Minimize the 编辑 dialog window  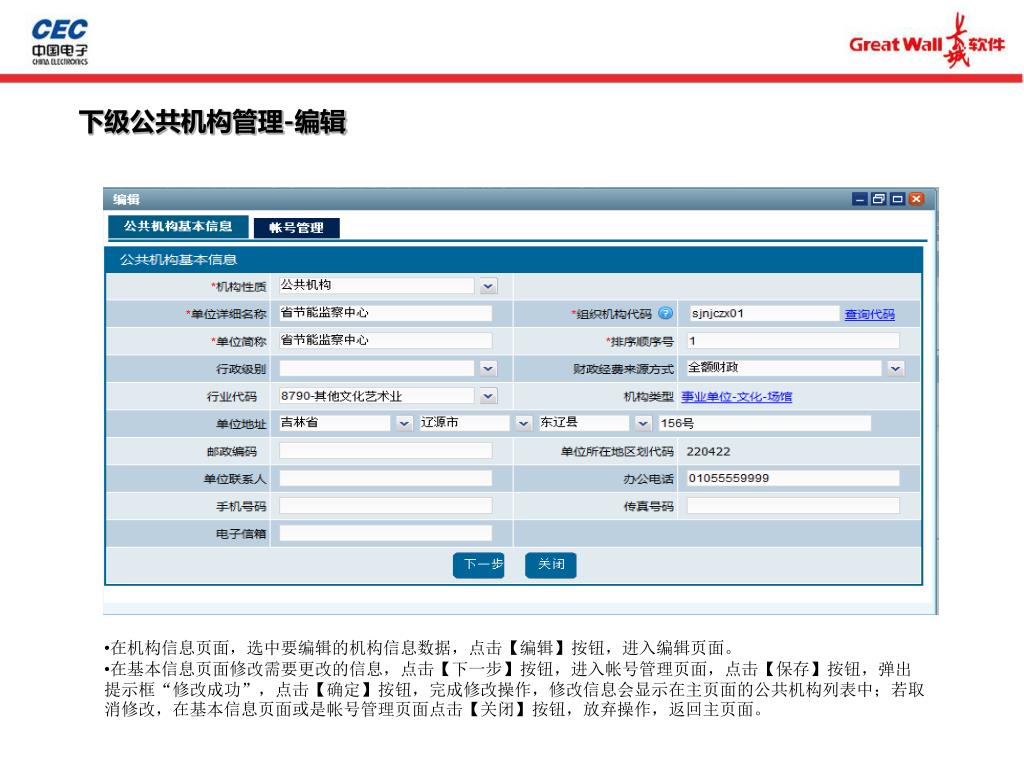click(x=860, y=199)
